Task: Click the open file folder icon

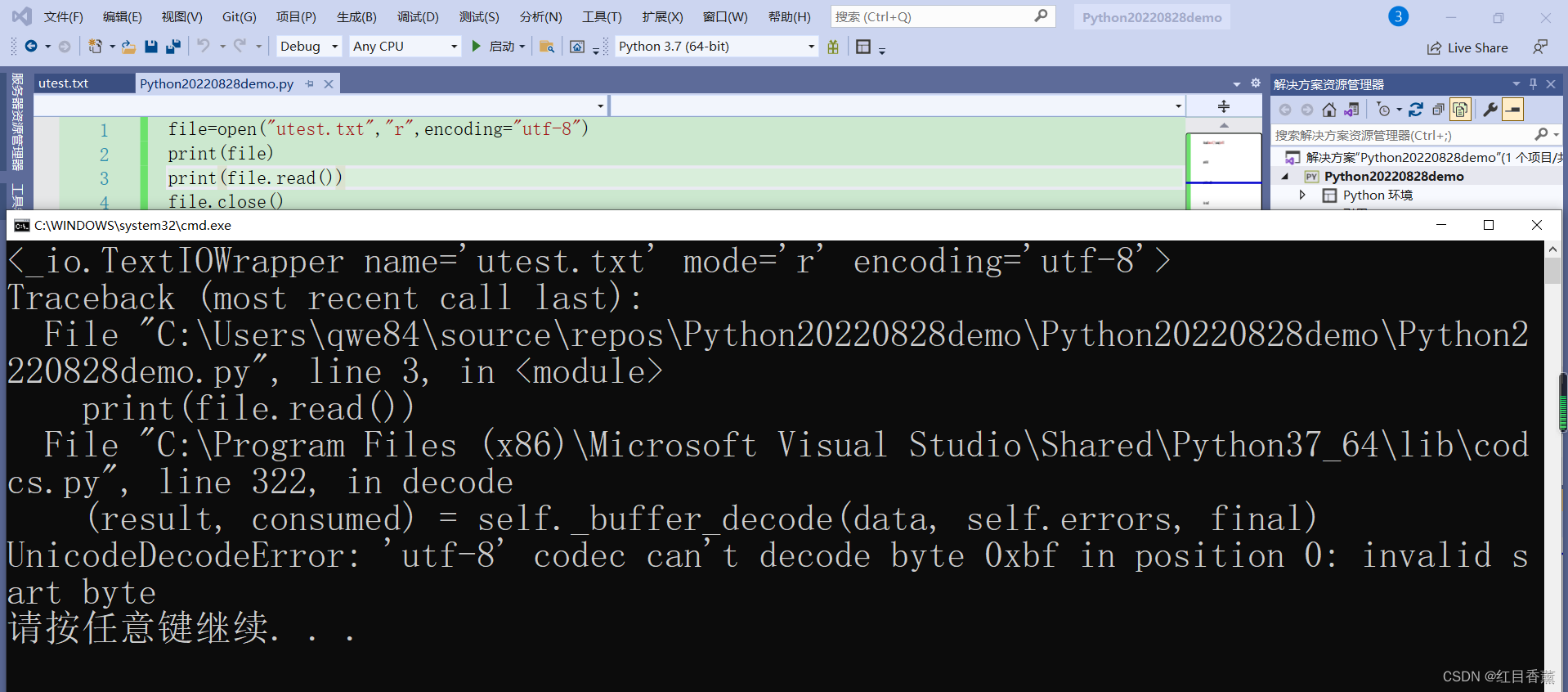Action: [128, 47]
